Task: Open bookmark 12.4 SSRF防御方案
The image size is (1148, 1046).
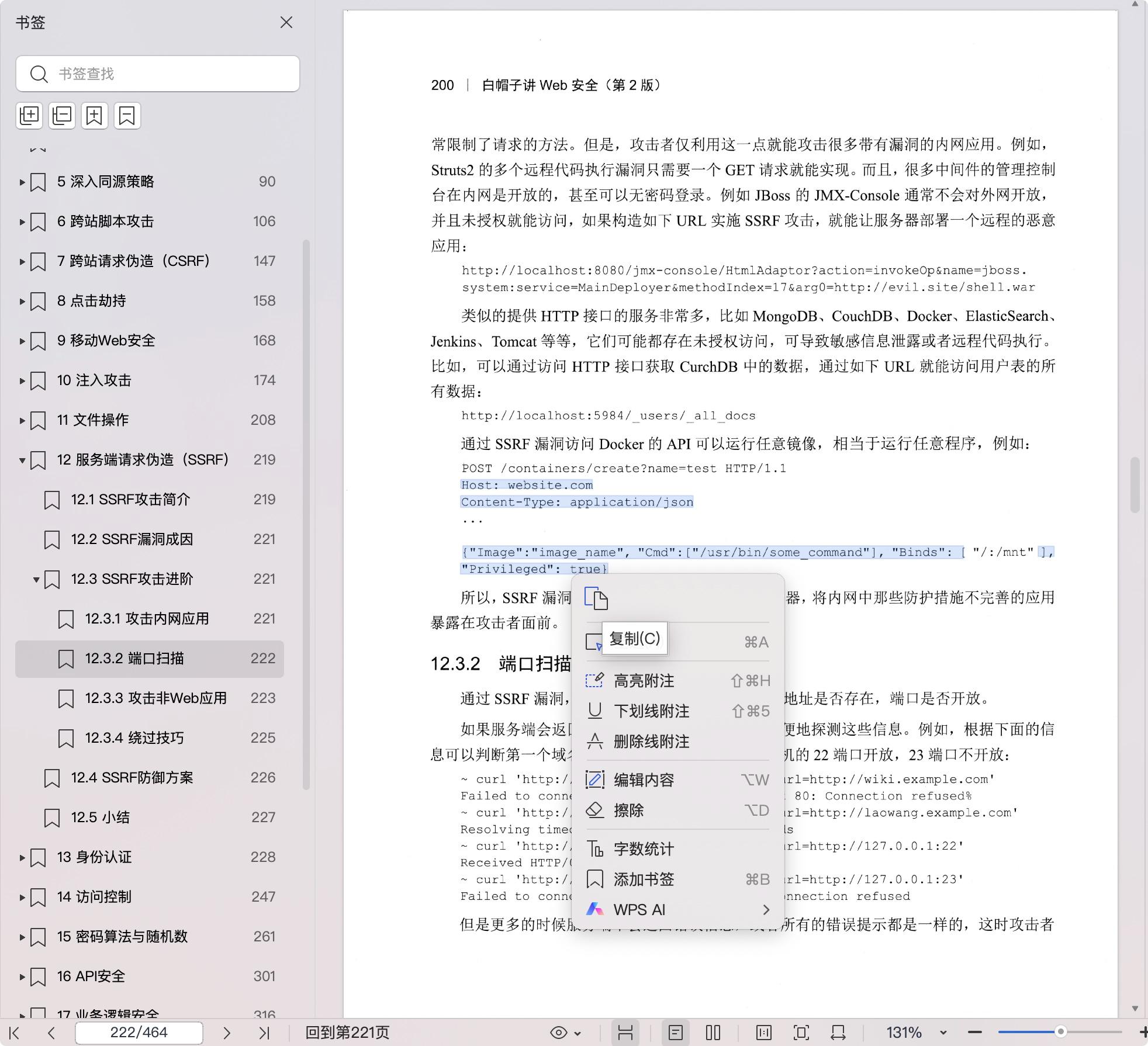Action: (x=150, y=778)
